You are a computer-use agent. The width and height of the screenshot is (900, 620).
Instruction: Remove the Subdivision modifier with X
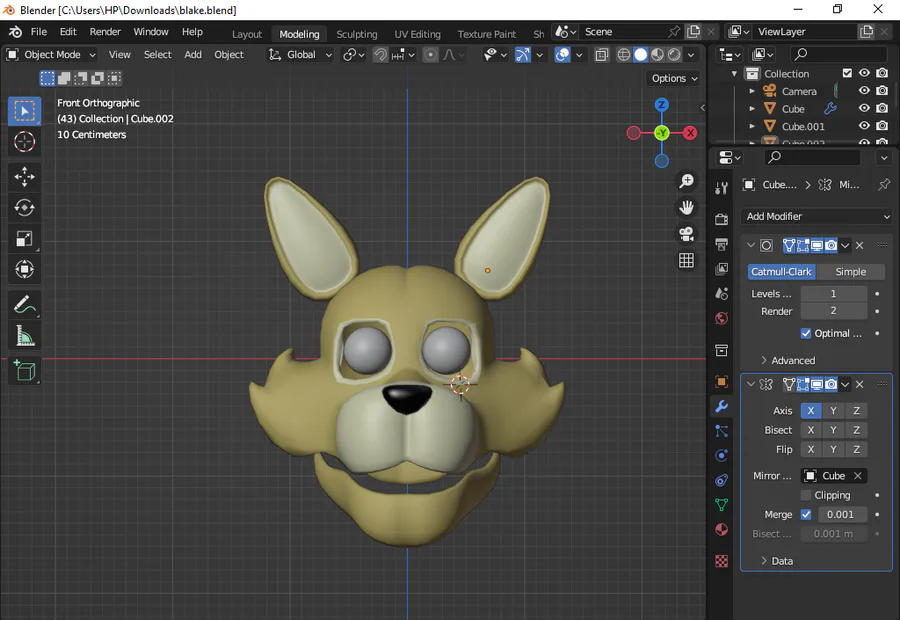(860, 246)
